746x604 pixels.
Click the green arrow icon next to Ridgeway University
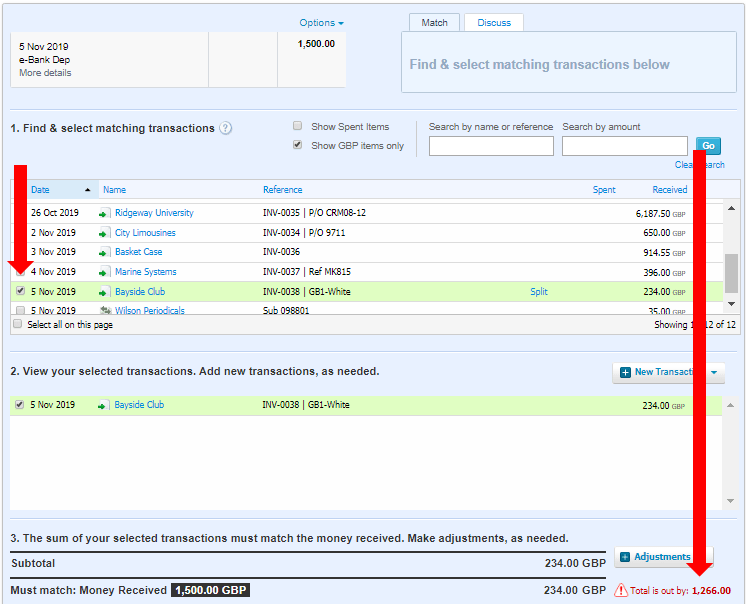click(104, 213)
